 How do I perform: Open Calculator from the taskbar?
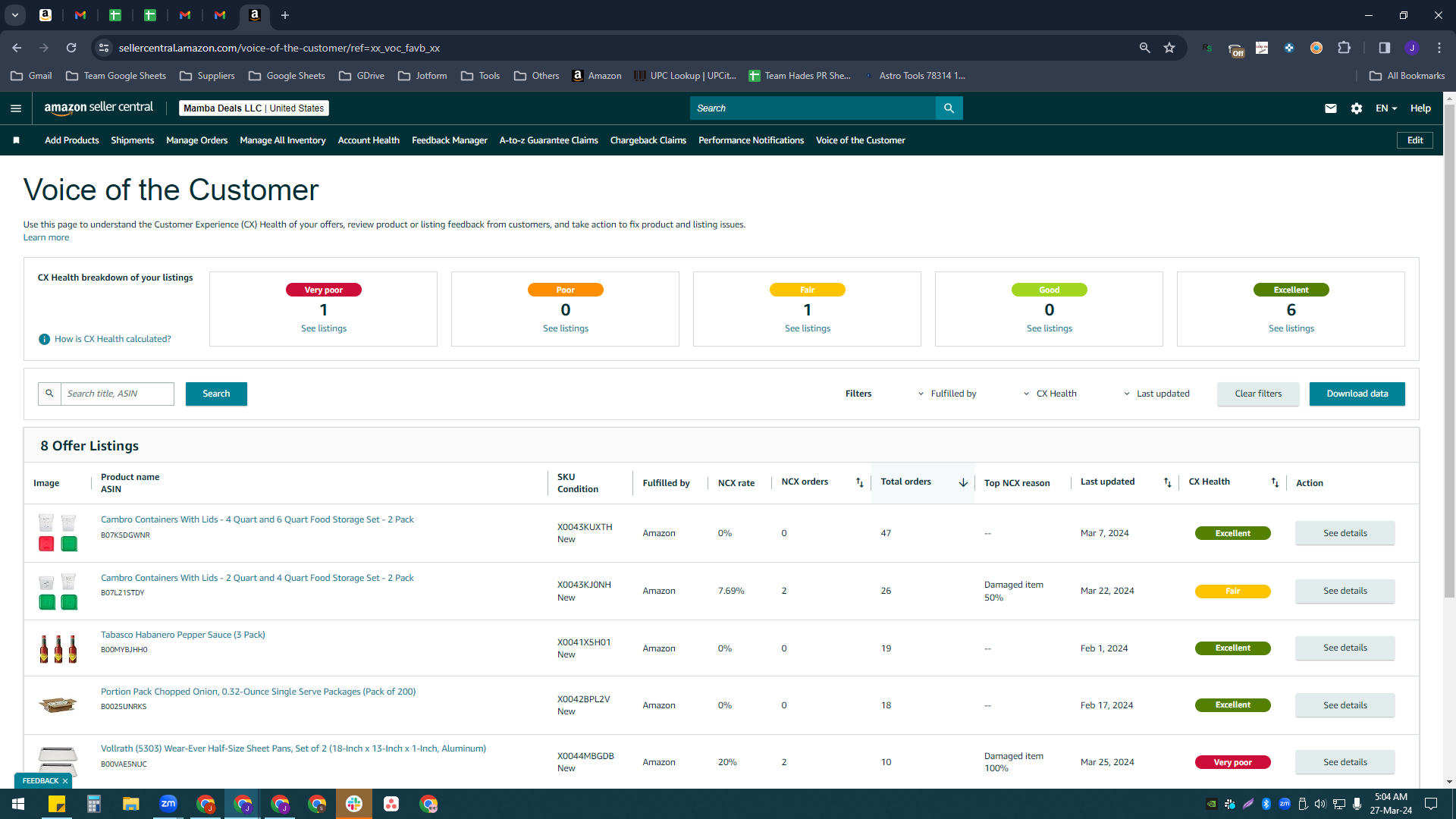coord(94,804)
